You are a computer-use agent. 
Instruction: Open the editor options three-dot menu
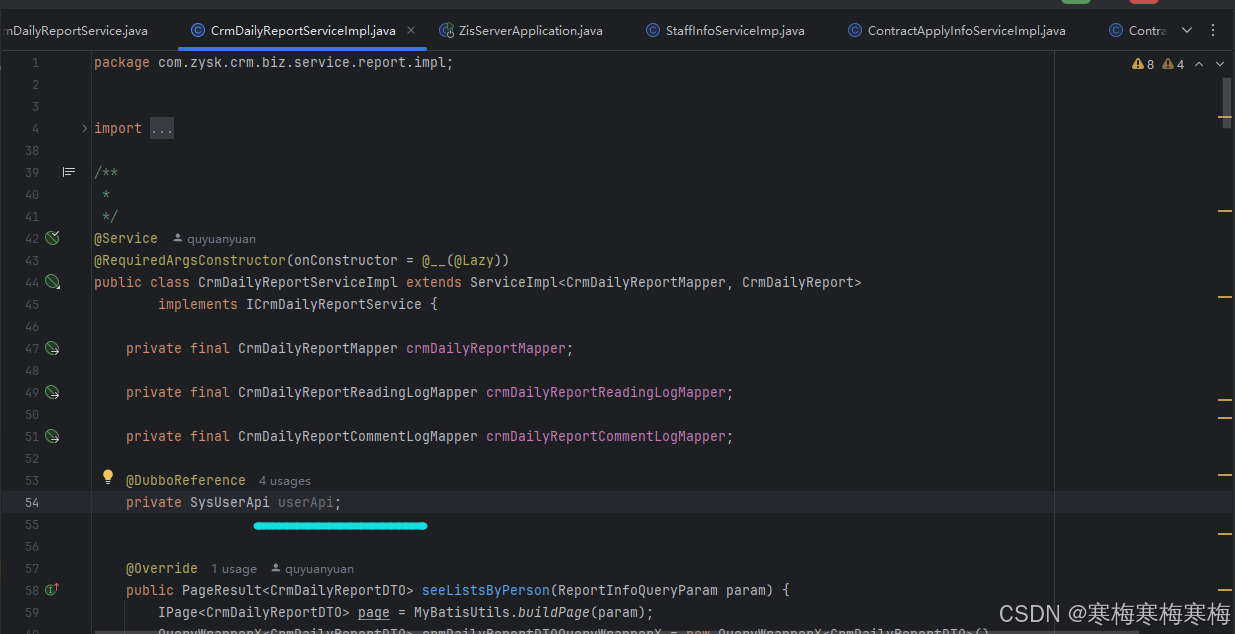1213,30
